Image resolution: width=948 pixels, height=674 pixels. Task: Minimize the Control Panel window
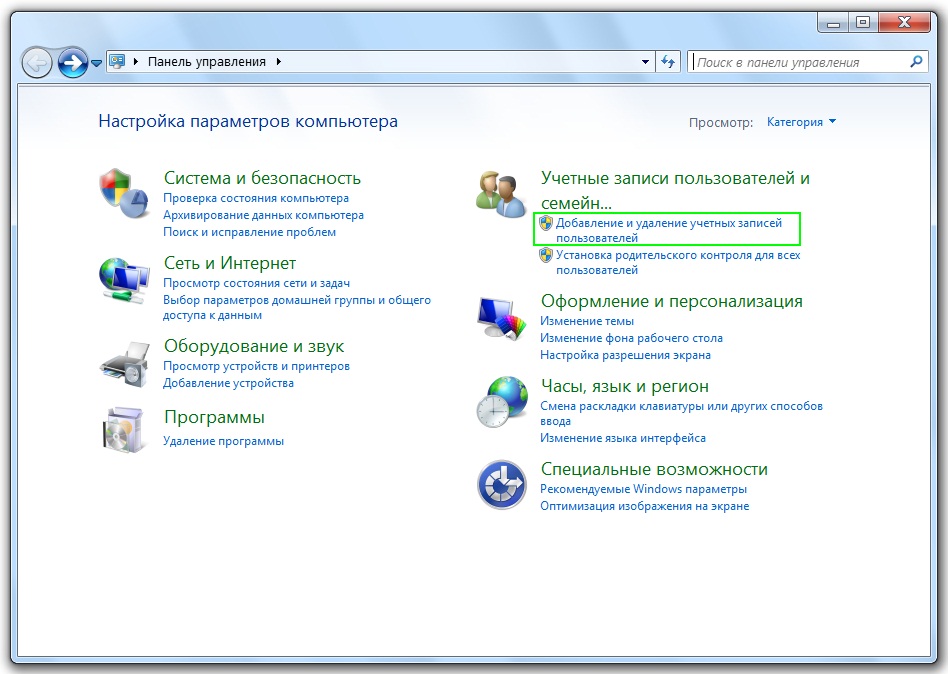(834, 23)
